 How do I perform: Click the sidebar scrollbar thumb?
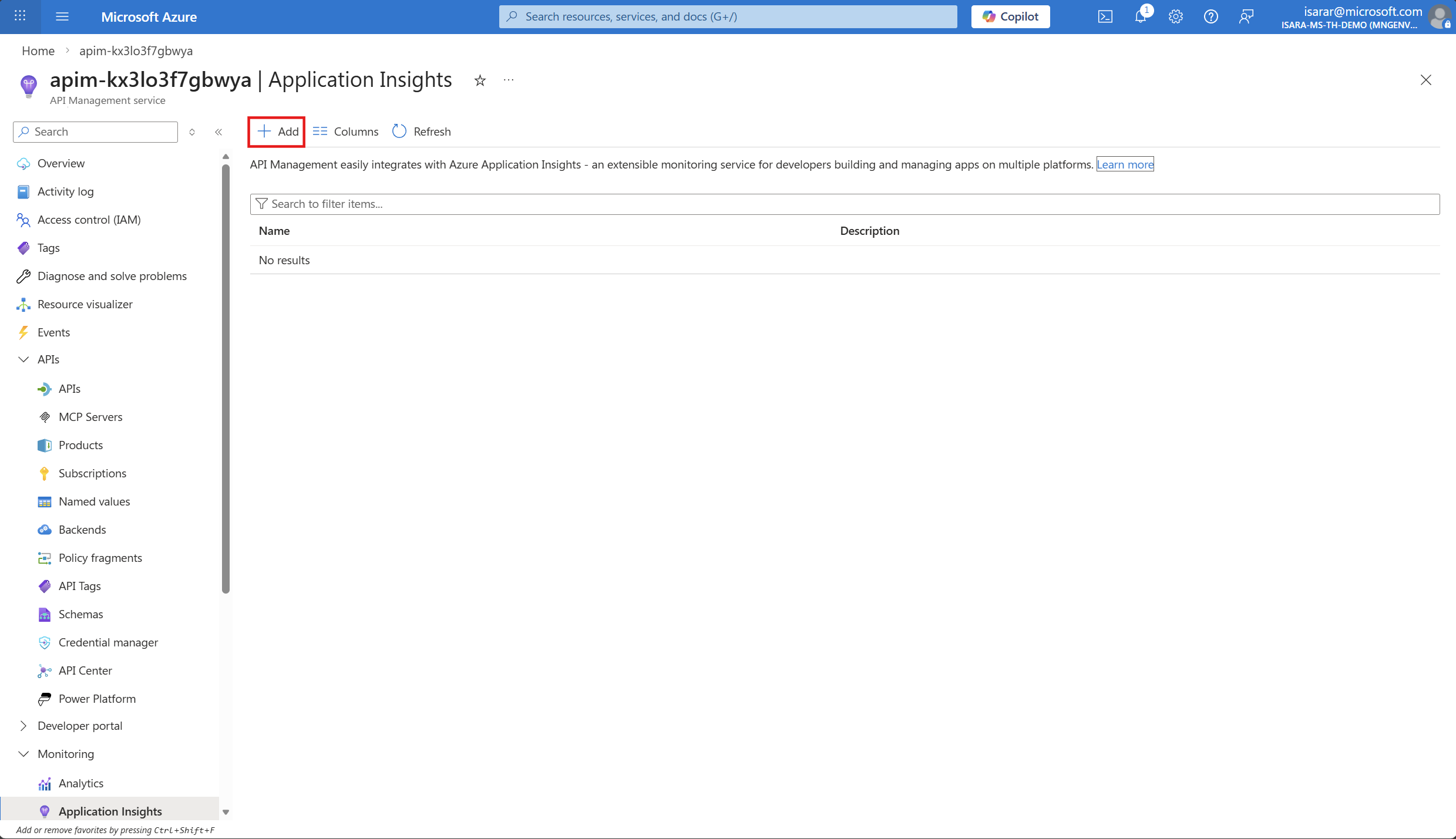(226, 379)
